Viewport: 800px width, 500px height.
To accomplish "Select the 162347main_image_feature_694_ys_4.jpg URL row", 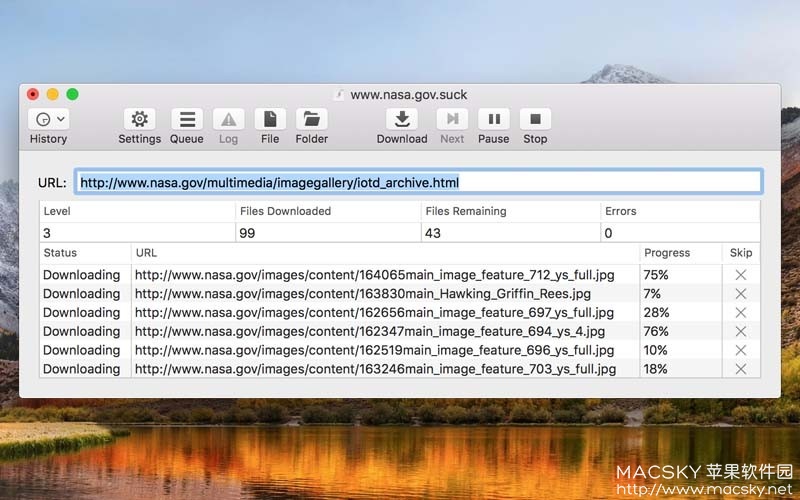I will click(370, 332).
